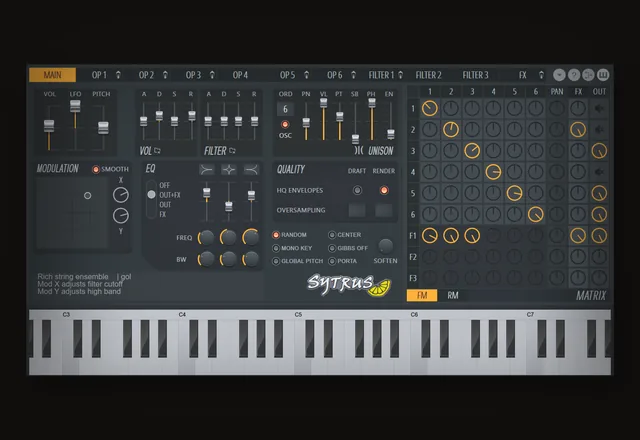Viewport: 640px width, 440px height.
Task: Click the round icon beside the help button
Action: point(589,75)
